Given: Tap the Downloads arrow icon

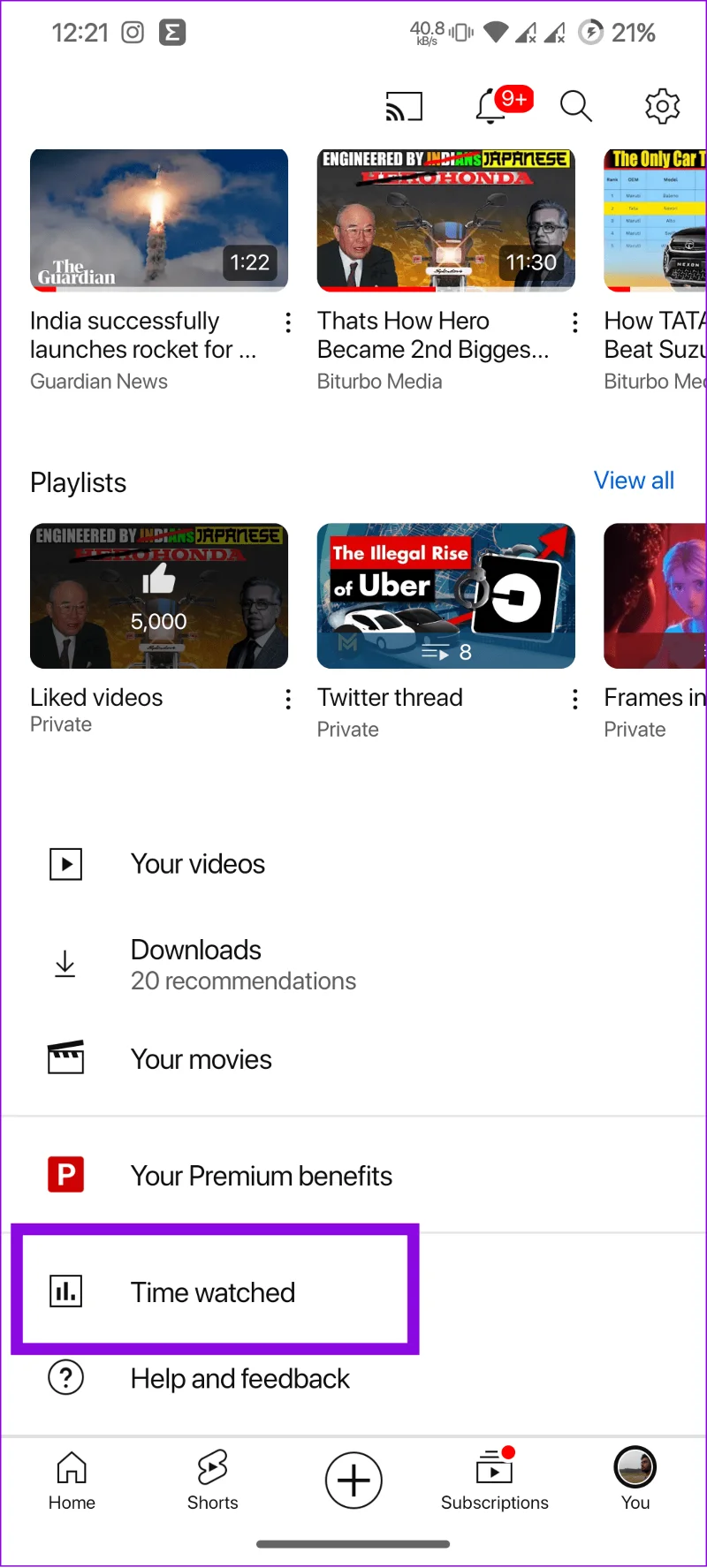Looking at the screenshot, I should point(65,964).
